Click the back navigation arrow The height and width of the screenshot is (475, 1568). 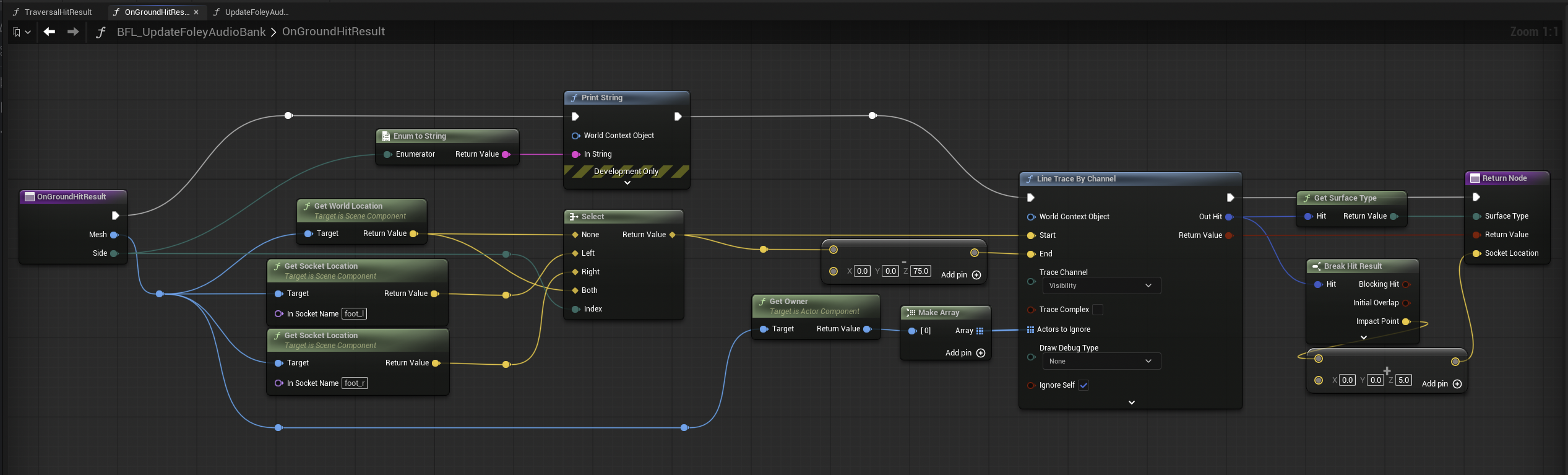tap(50, 32)
